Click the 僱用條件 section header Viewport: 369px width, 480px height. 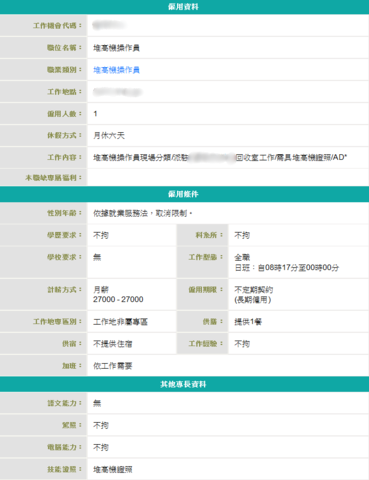click(x=183, y=194)
